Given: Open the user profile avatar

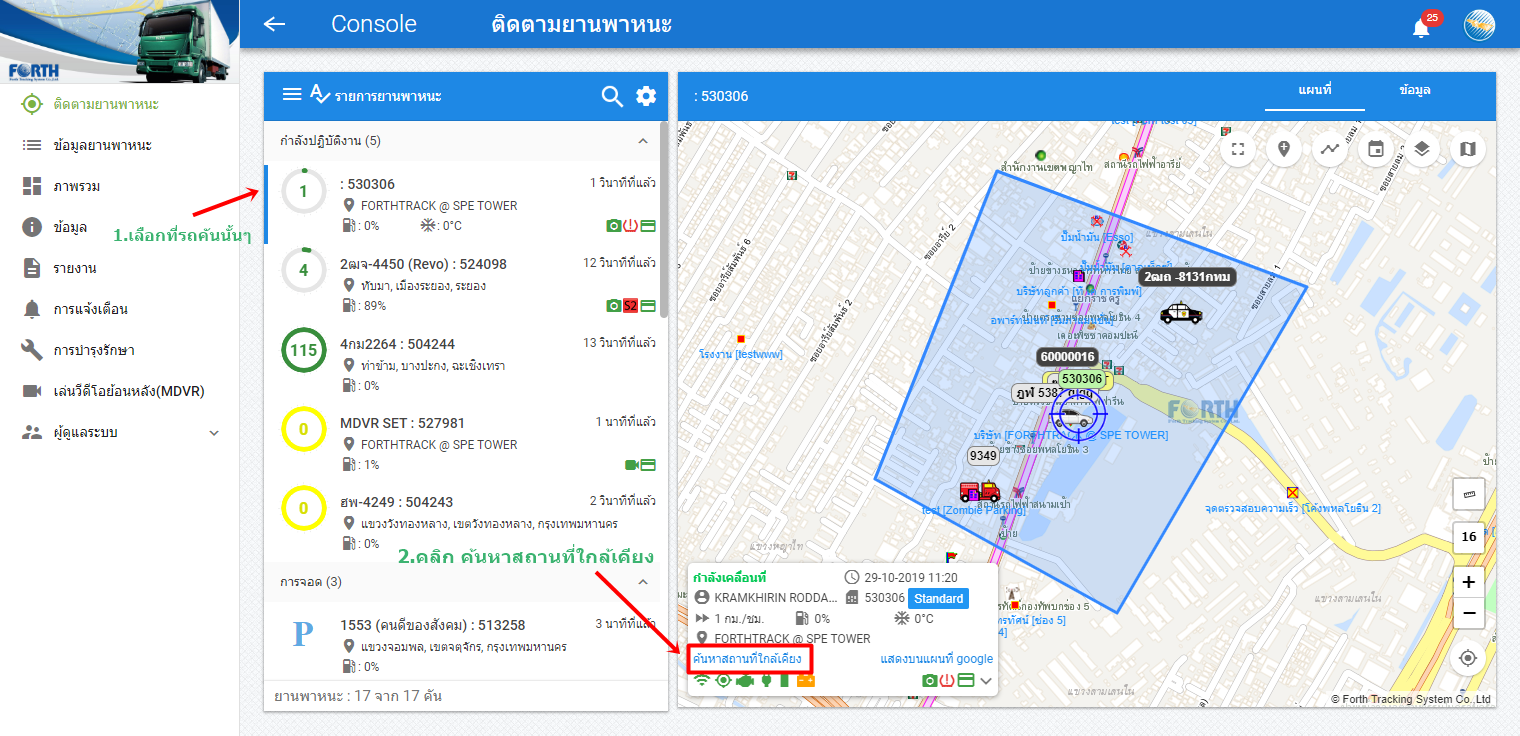Looking at the screenshot, I should pos(1479,25).
